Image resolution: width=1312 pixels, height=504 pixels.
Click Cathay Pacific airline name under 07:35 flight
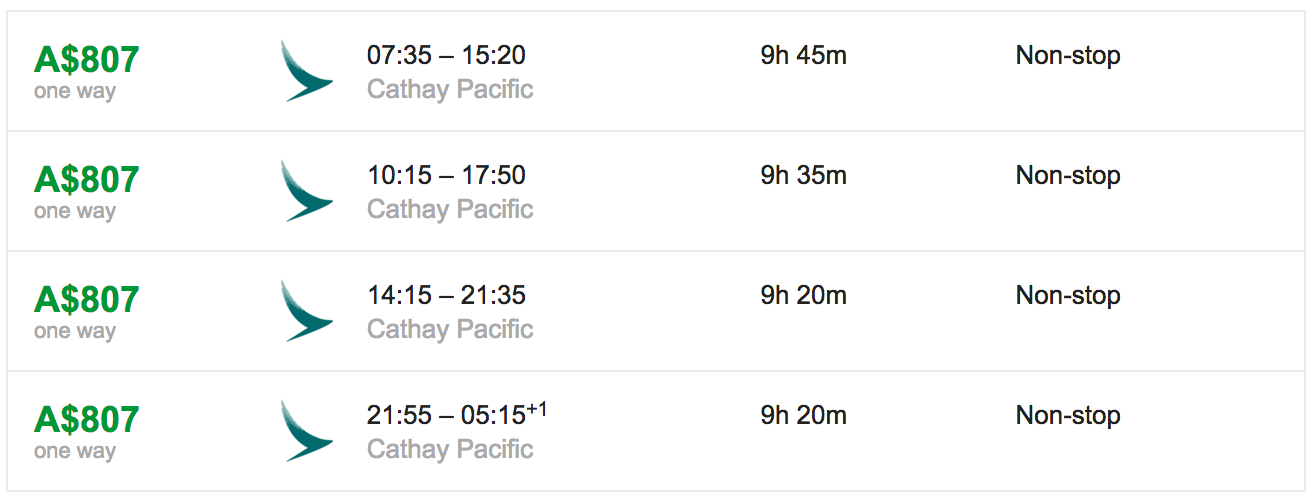(450, 89)
